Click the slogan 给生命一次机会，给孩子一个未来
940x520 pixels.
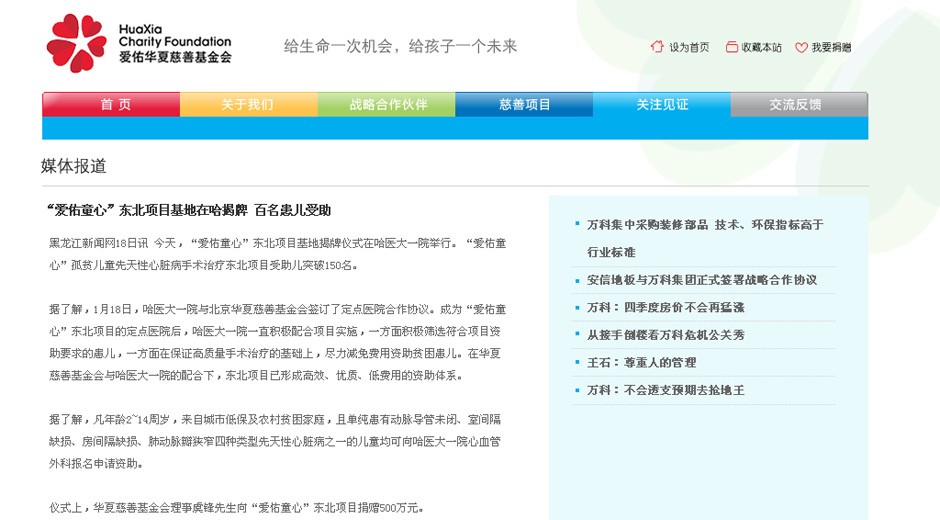[x=400, y=46]
